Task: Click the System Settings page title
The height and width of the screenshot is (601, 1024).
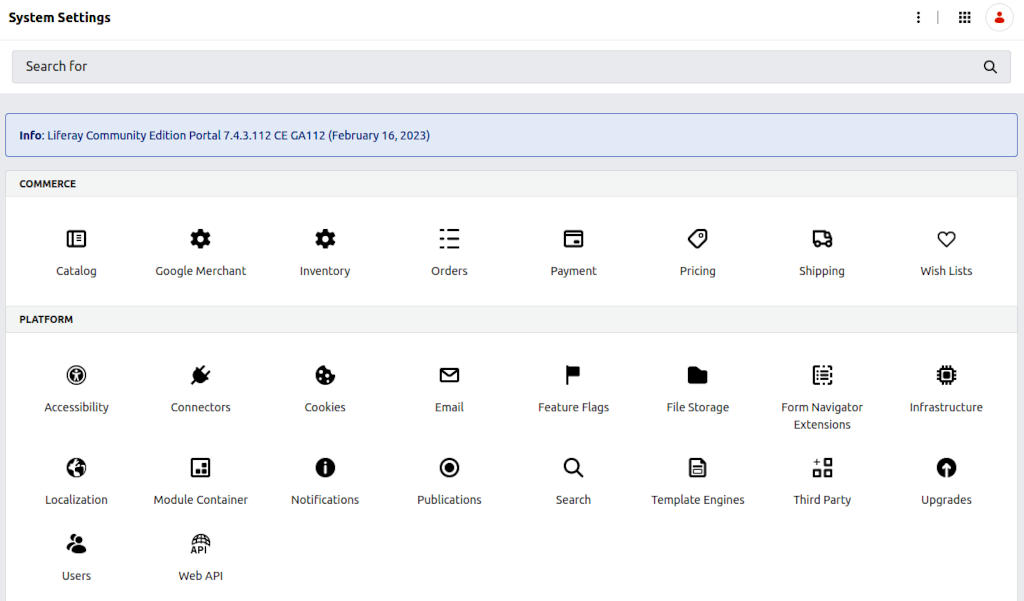Action: [x=59, y=18]
